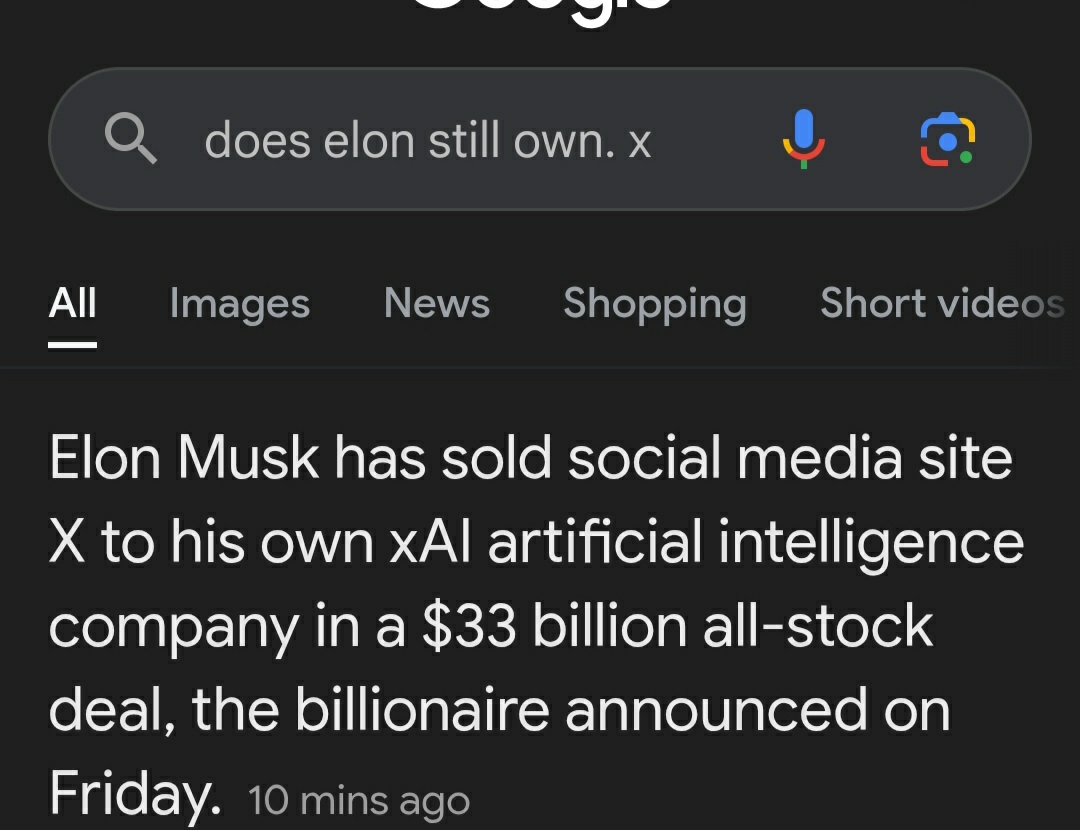Click 'Elon Musk' at the snippet start

pos(184,458)
